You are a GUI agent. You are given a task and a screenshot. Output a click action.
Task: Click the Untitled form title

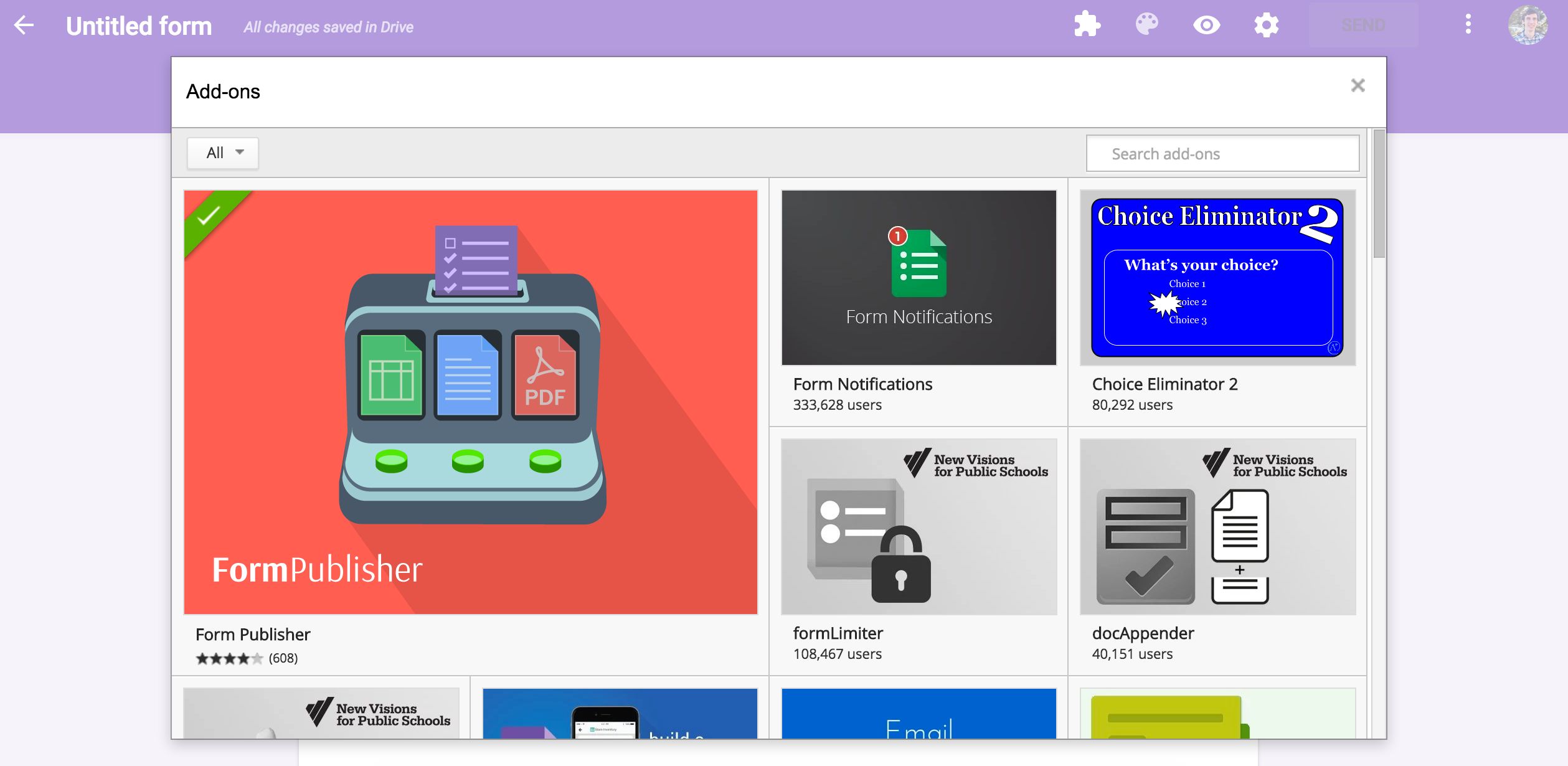[139, 26]
